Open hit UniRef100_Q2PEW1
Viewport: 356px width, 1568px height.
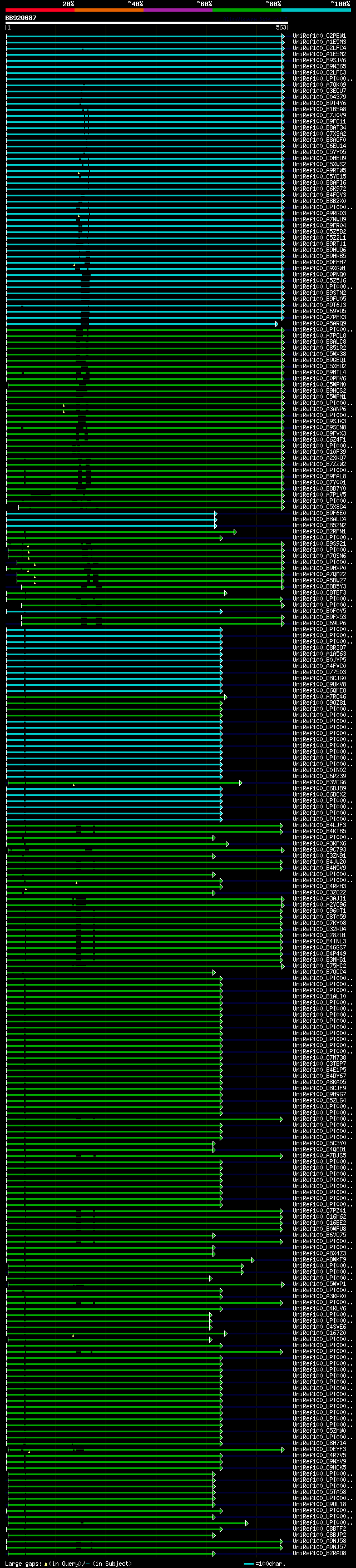pyautogui.click(x=319, y=36)
